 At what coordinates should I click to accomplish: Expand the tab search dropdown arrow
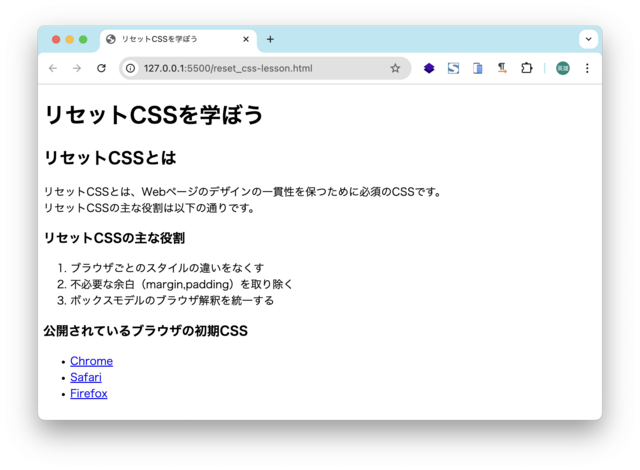588,39
